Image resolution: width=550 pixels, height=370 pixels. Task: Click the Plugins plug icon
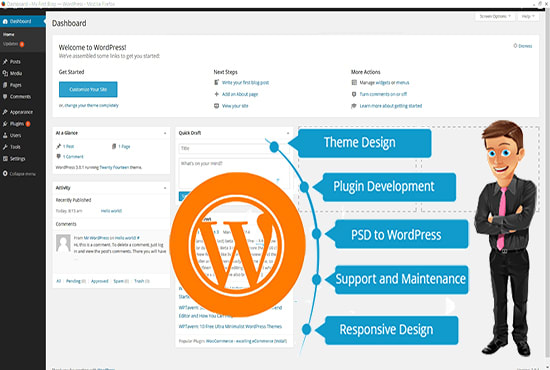click(5, 124)
